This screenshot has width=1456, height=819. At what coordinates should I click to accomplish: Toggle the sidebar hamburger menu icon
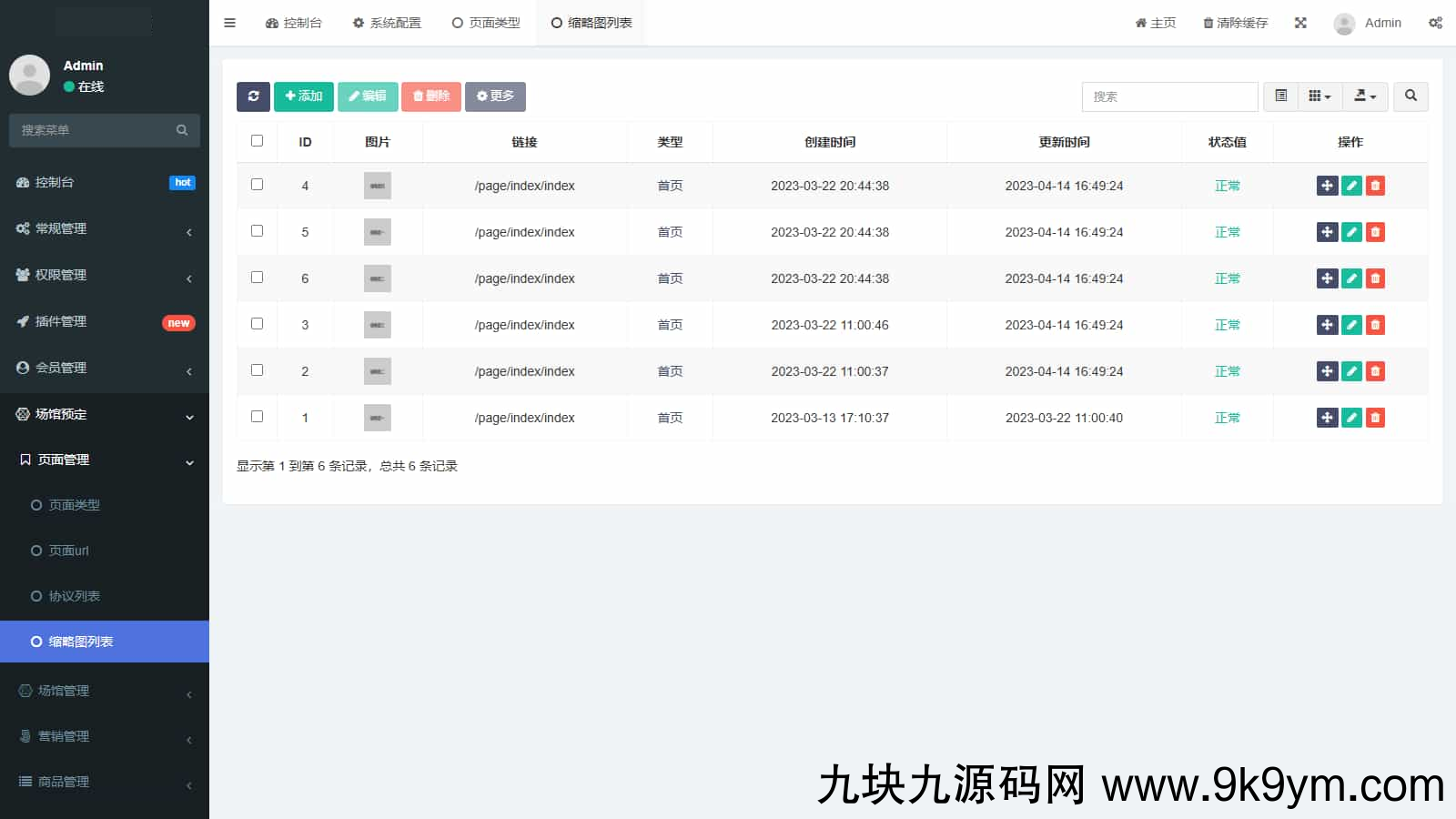coord(229,23)
